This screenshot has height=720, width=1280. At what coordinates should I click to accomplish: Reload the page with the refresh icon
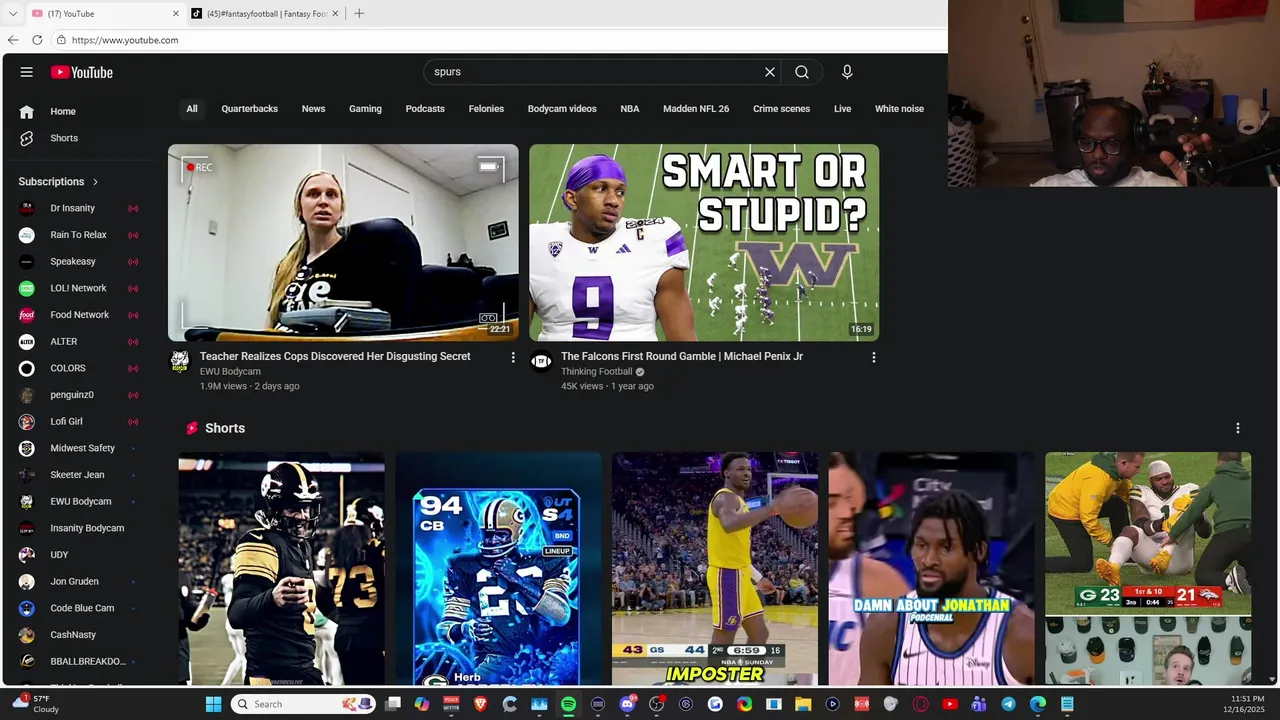[x=37, y=40]
